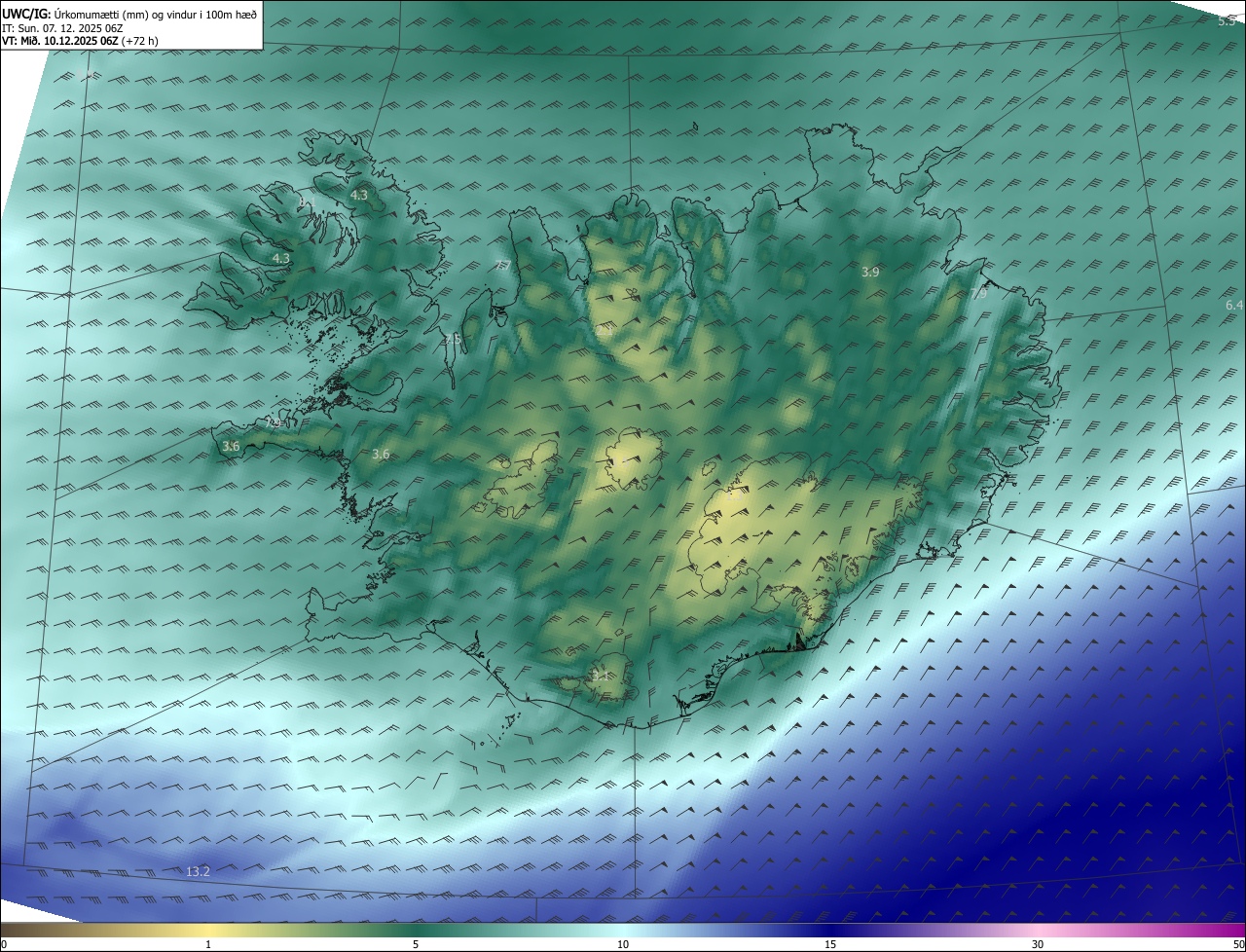The width and height of the screenshot is (1246, 952).
Task: Click the 'IT: Sun. 07. 12. 2025 06Z' line
Action: pos(63,28)
